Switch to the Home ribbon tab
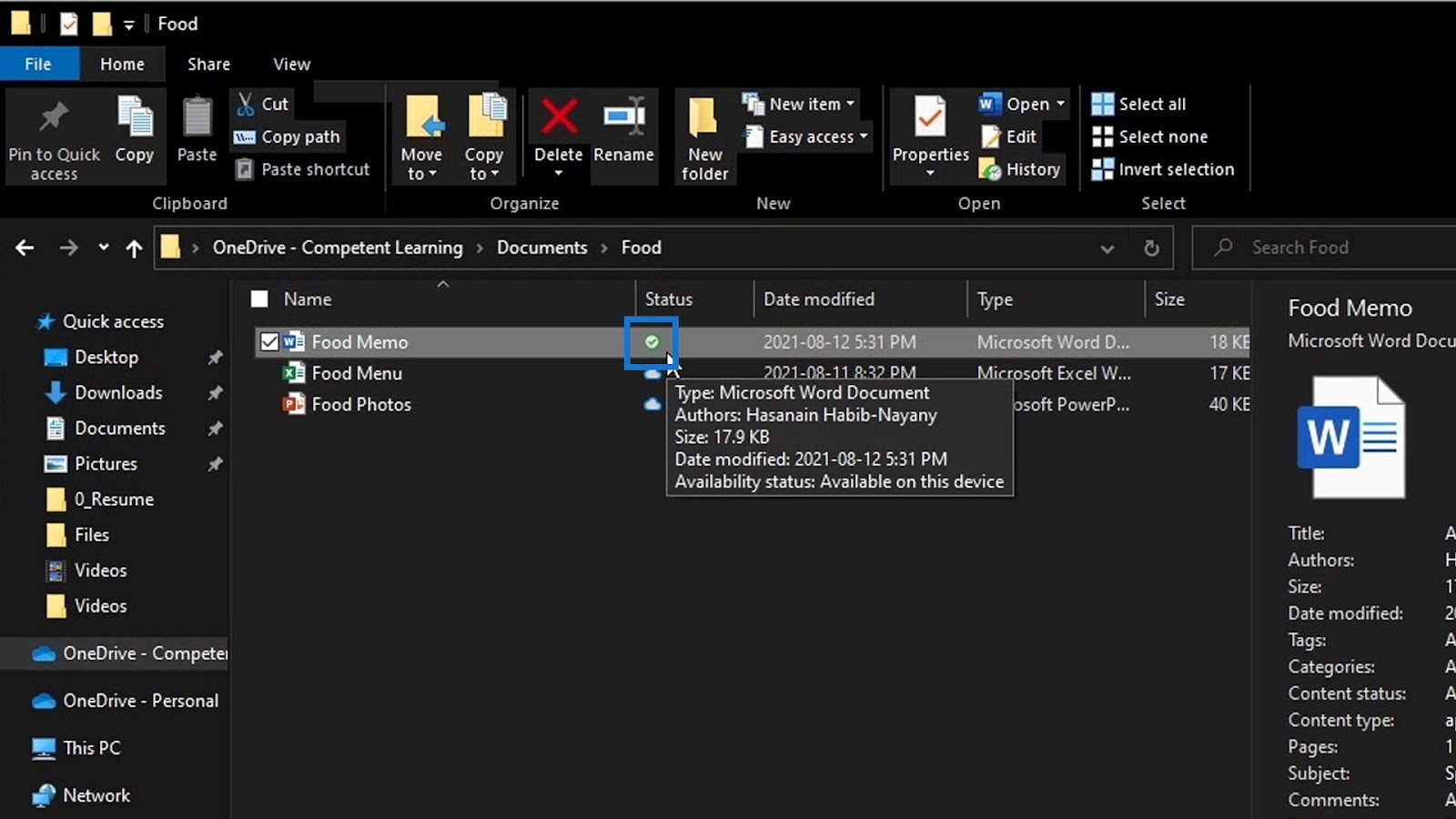 122,64
